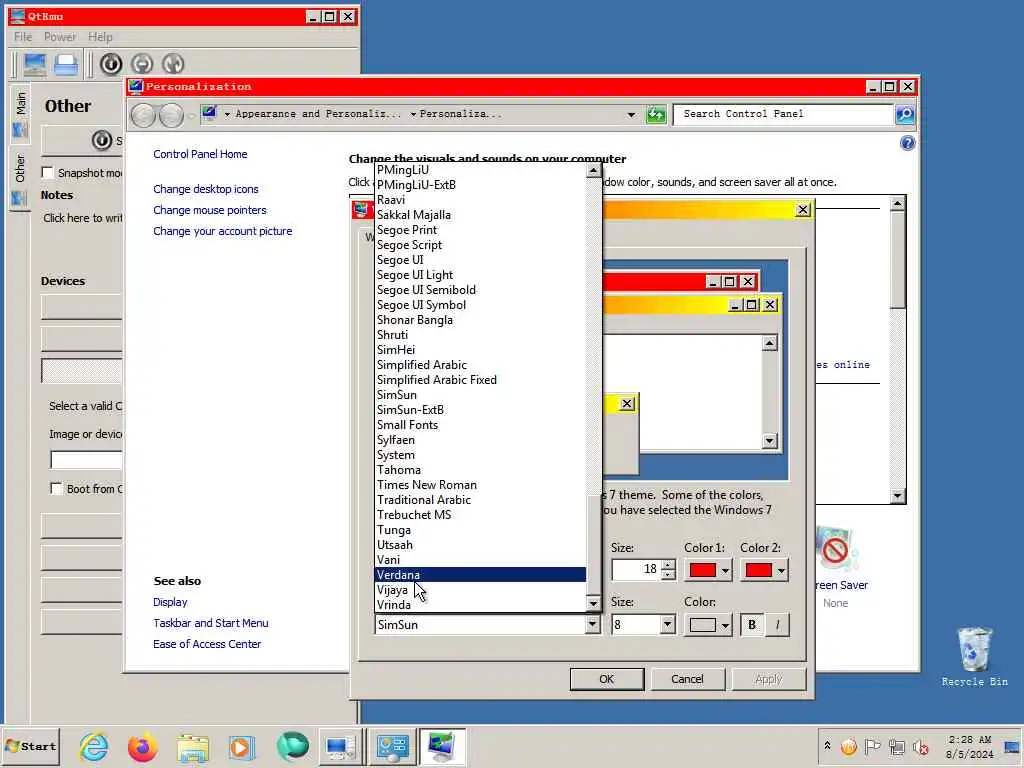Click the Screen Saver icon
Image resolution: width=1024 pixels, height=768 pixels.
tap(836, 551)
